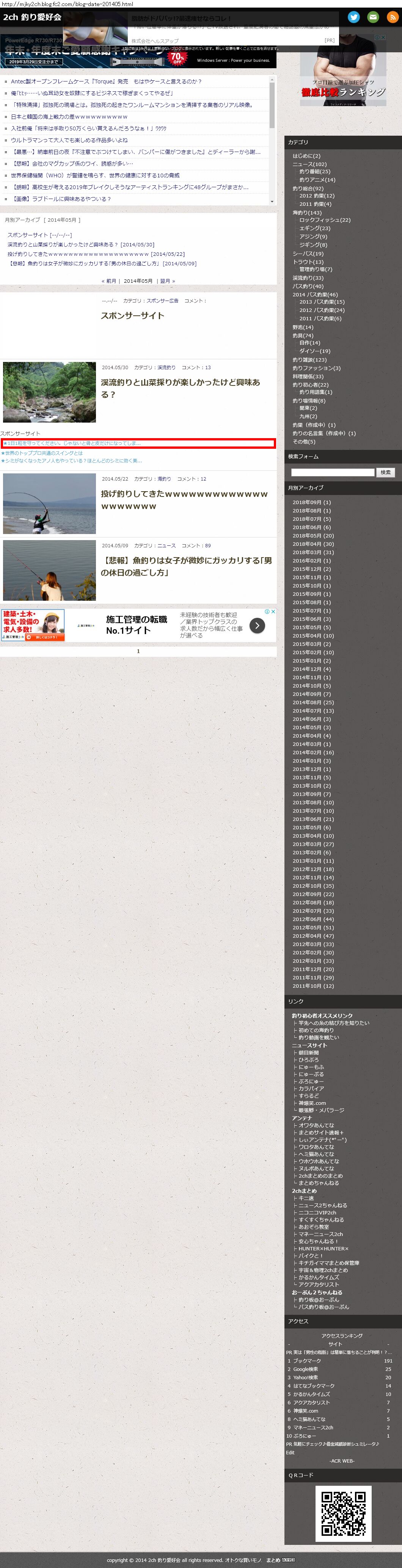The image size is (402, 1568).
Task: Click the 建築・土木 job ad banner image
Action: pos(33,625)
